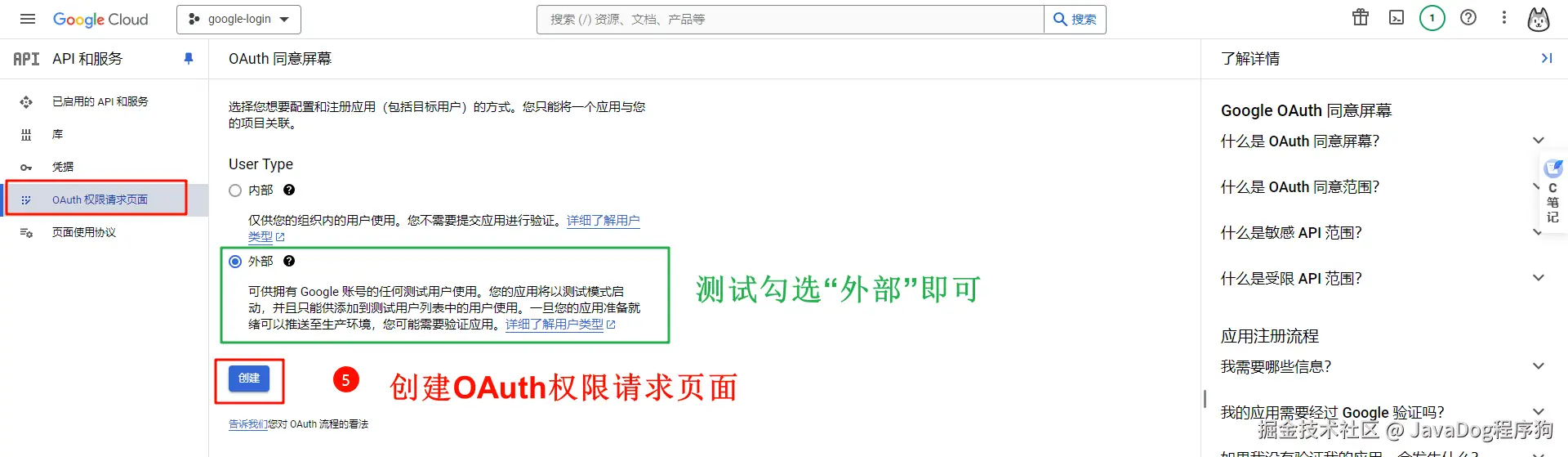Viewport: 1568px width, 457px height.
Task: Open the google-login project selector
Action: [238, 20]
